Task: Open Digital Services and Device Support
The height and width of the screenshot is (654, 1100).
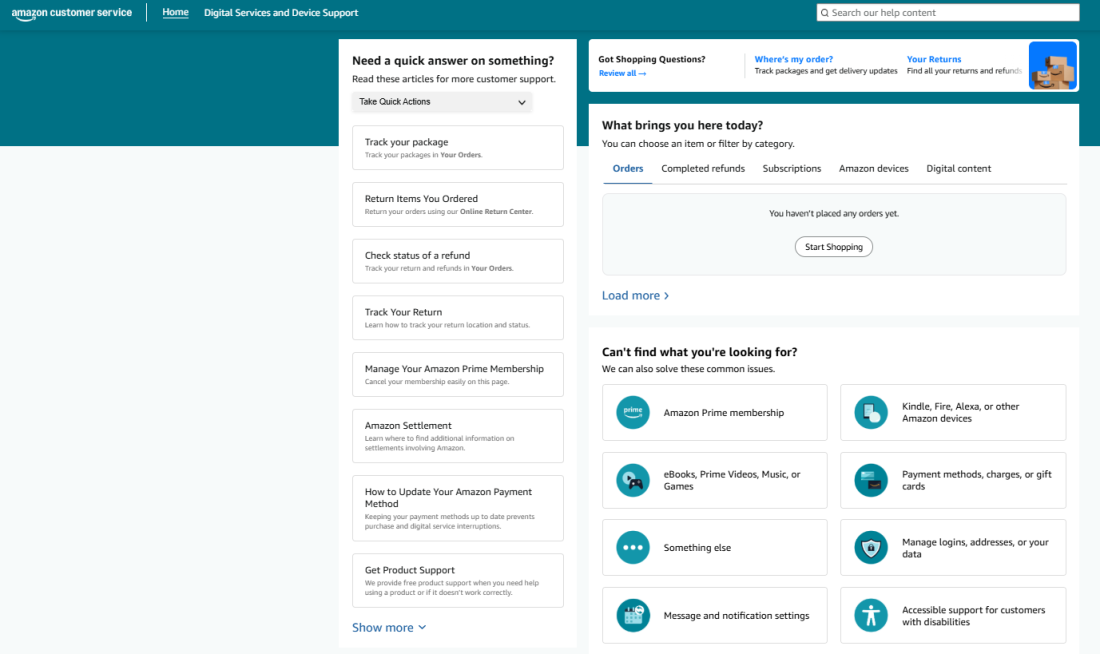Action: 281,13
